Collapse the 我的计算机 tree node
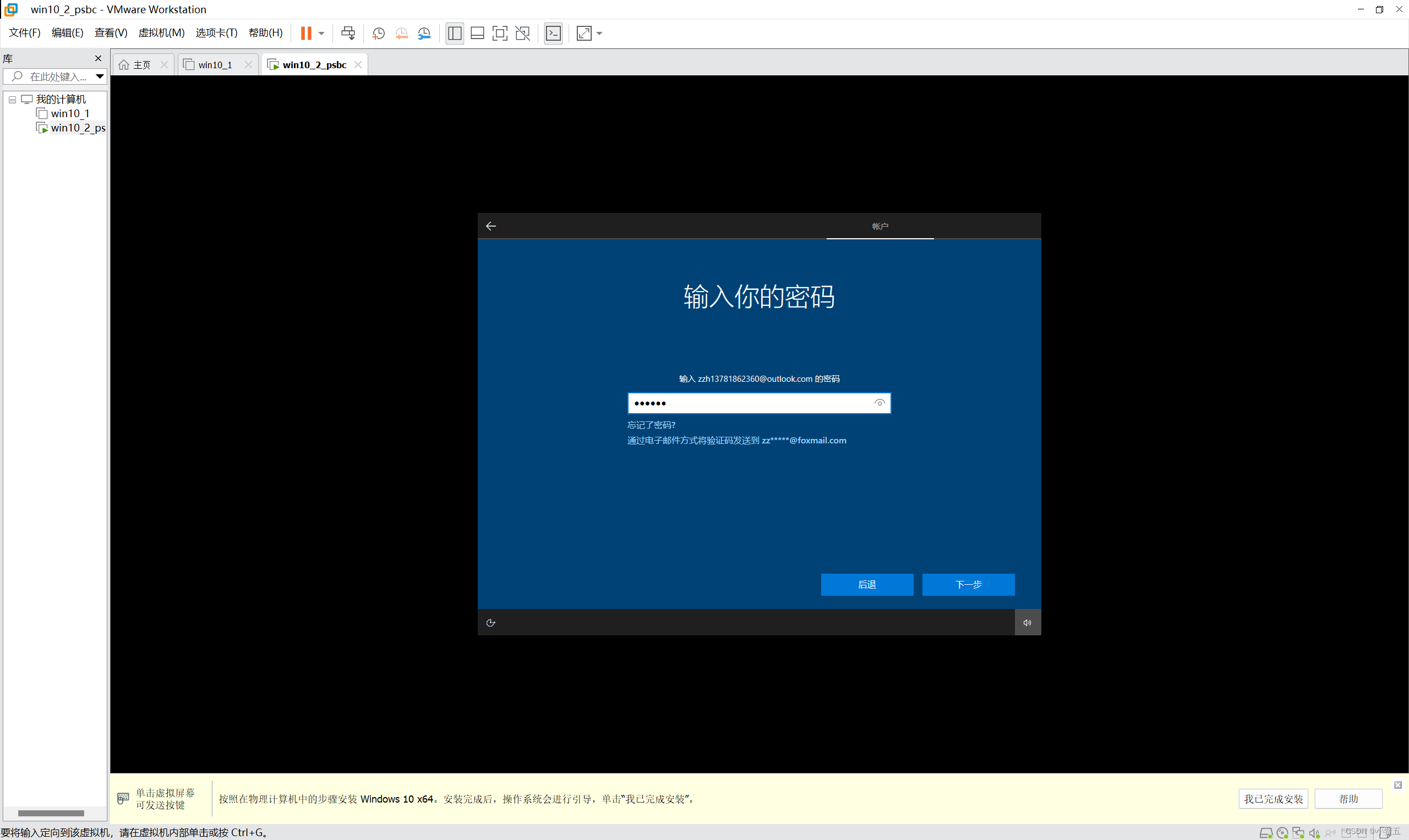The height and width of the screenshot is (840, 1409). (x=12, y=99)
